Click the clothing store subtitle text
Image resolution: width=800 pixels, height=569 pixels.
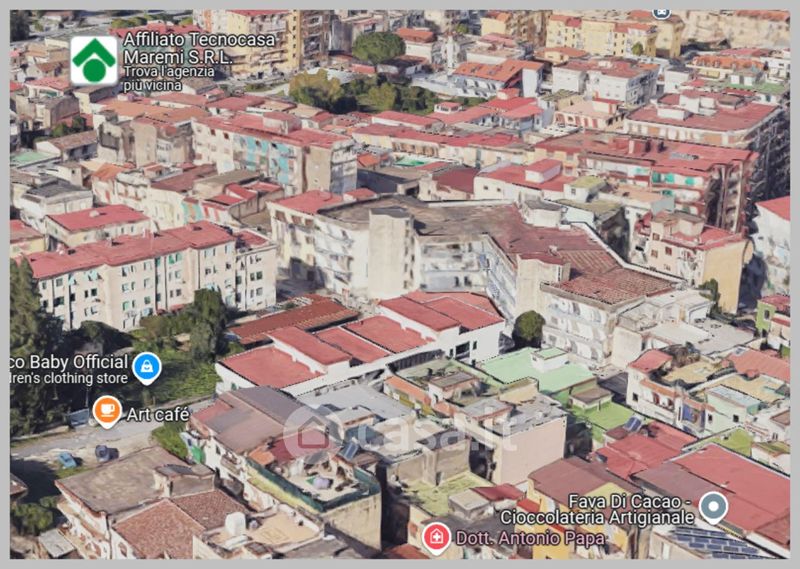point(68,378)
